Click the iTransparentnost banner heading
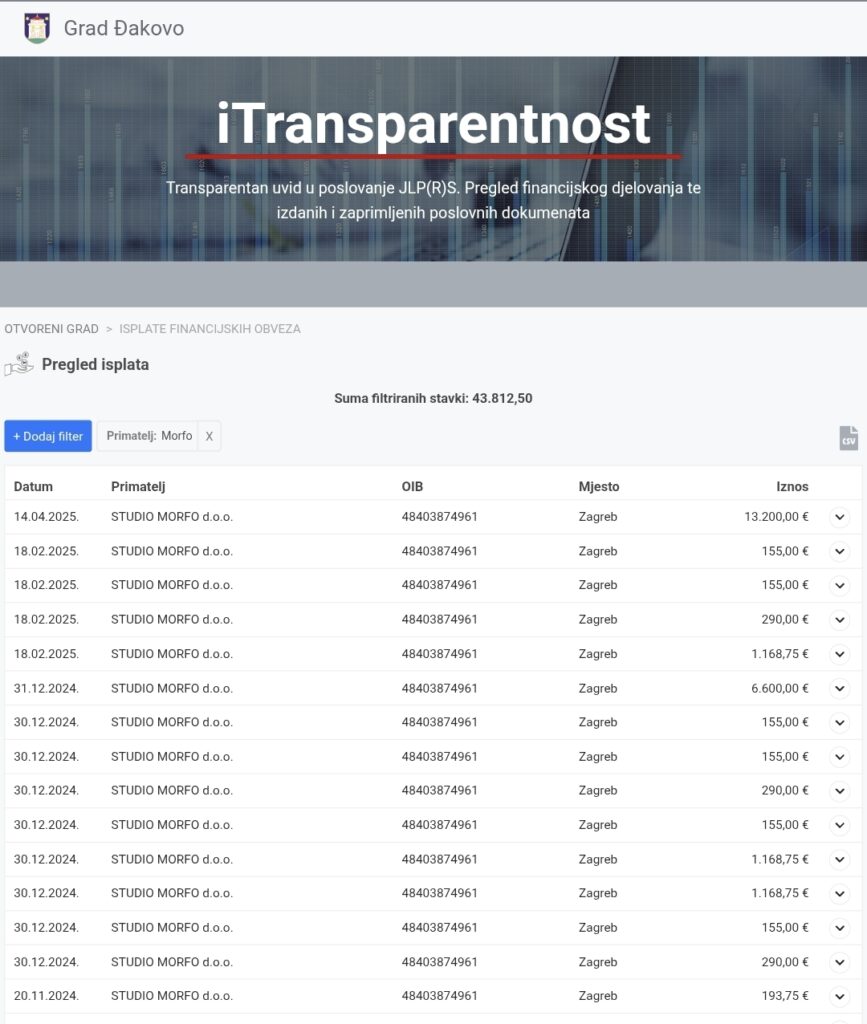The image size is (867, 1024). click(433, 125)
